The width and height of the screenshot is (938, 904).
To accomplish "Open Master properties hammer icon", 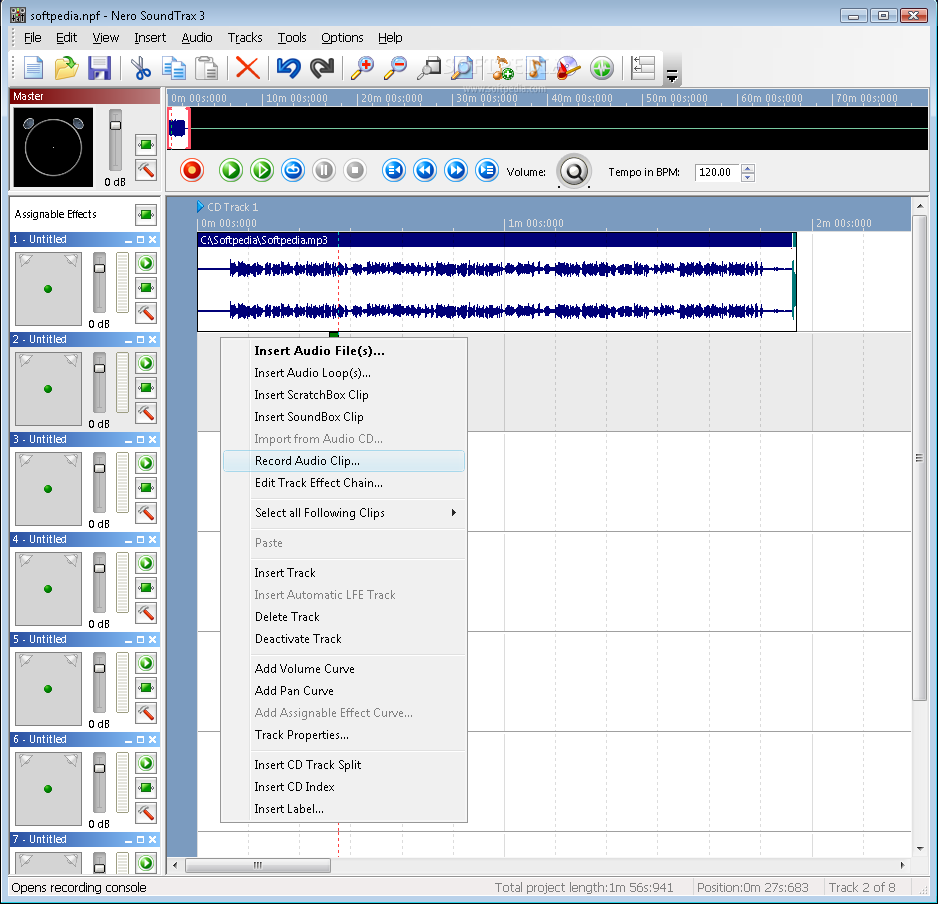I will click(146, 169).
